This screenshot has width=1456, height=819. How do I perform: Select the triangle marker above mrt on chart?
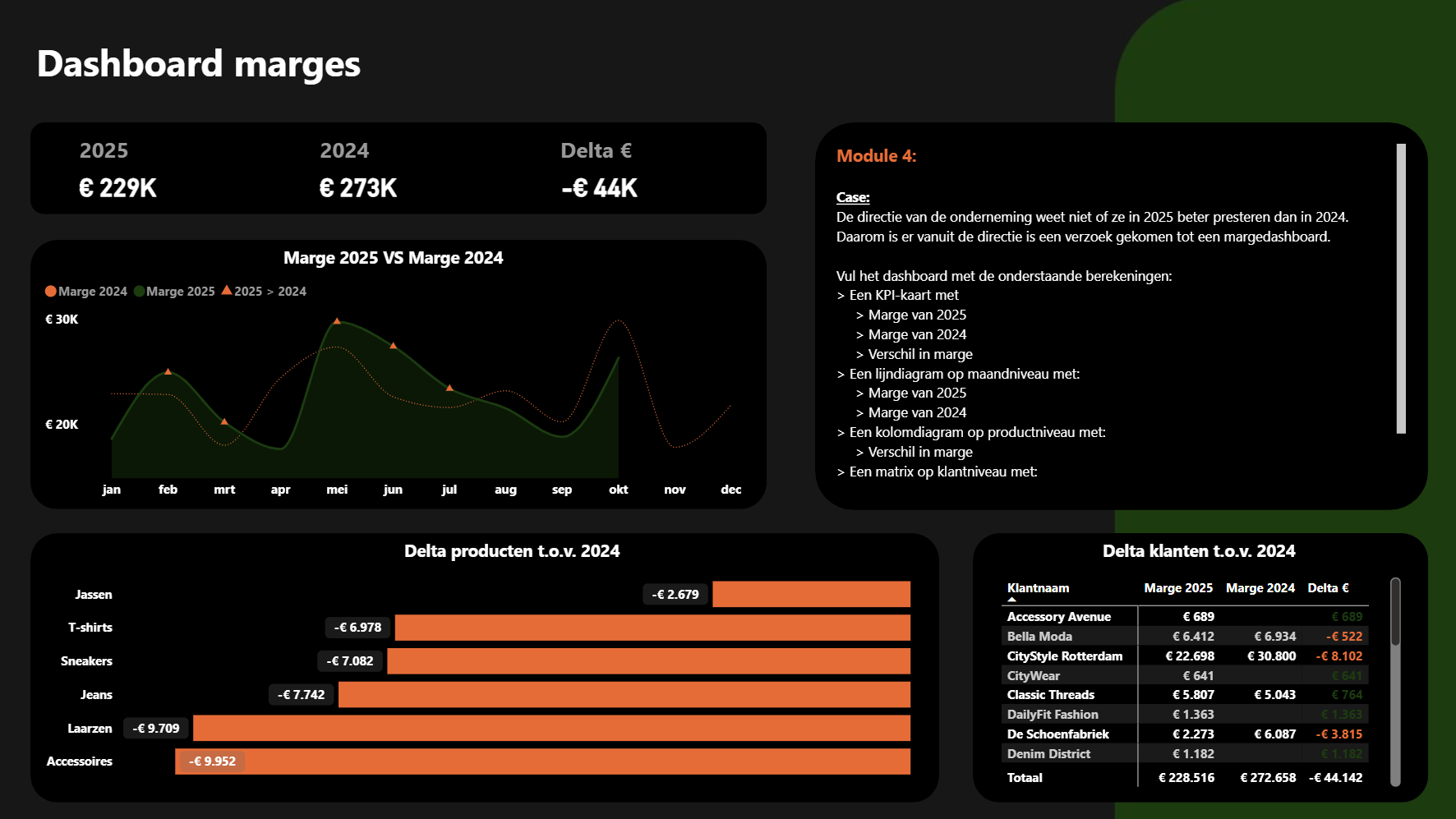point(224,422)
